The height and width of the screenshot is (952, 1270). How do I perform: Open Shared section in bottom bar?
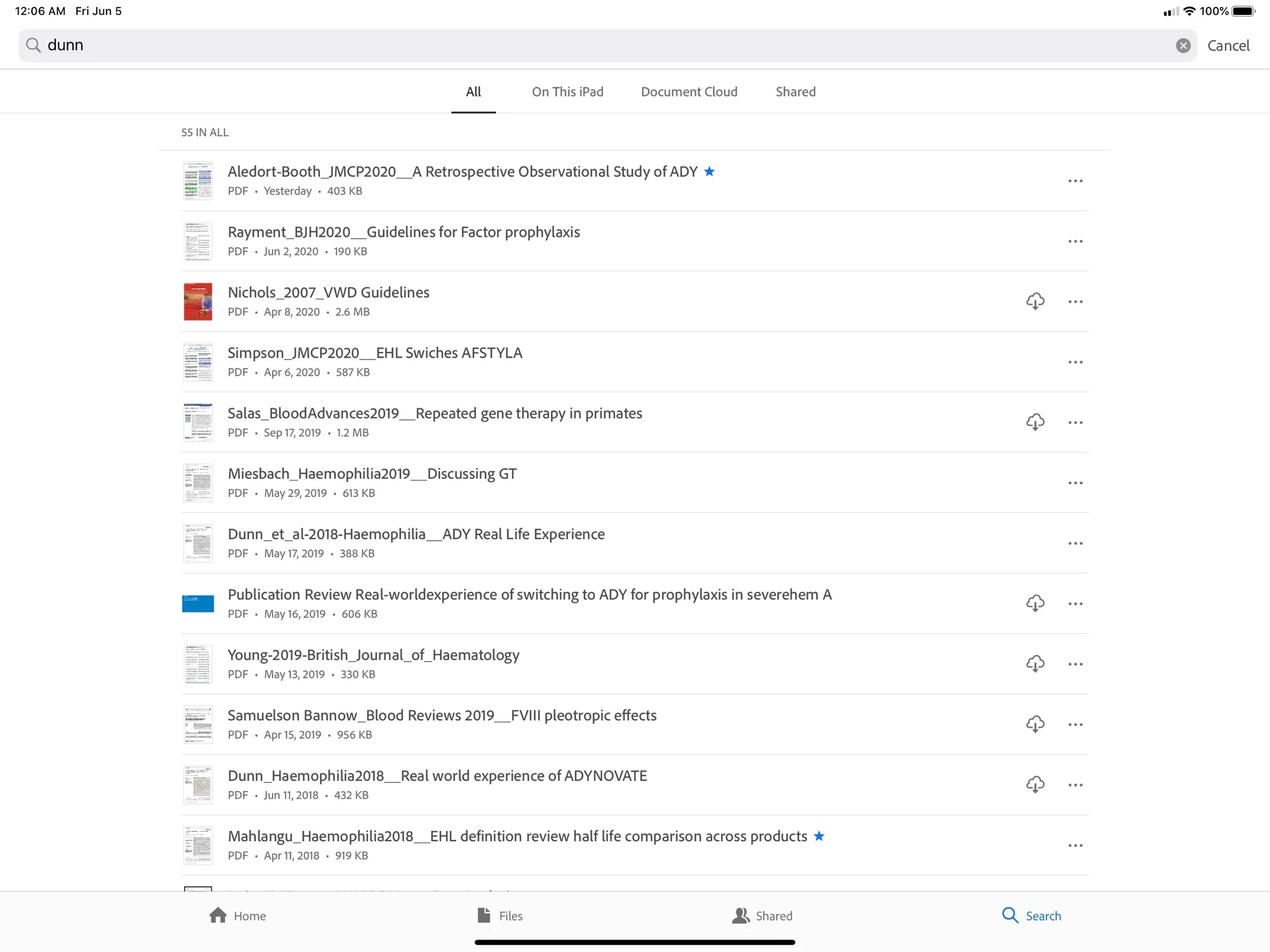pyautogui.click(x=762, y=915)
